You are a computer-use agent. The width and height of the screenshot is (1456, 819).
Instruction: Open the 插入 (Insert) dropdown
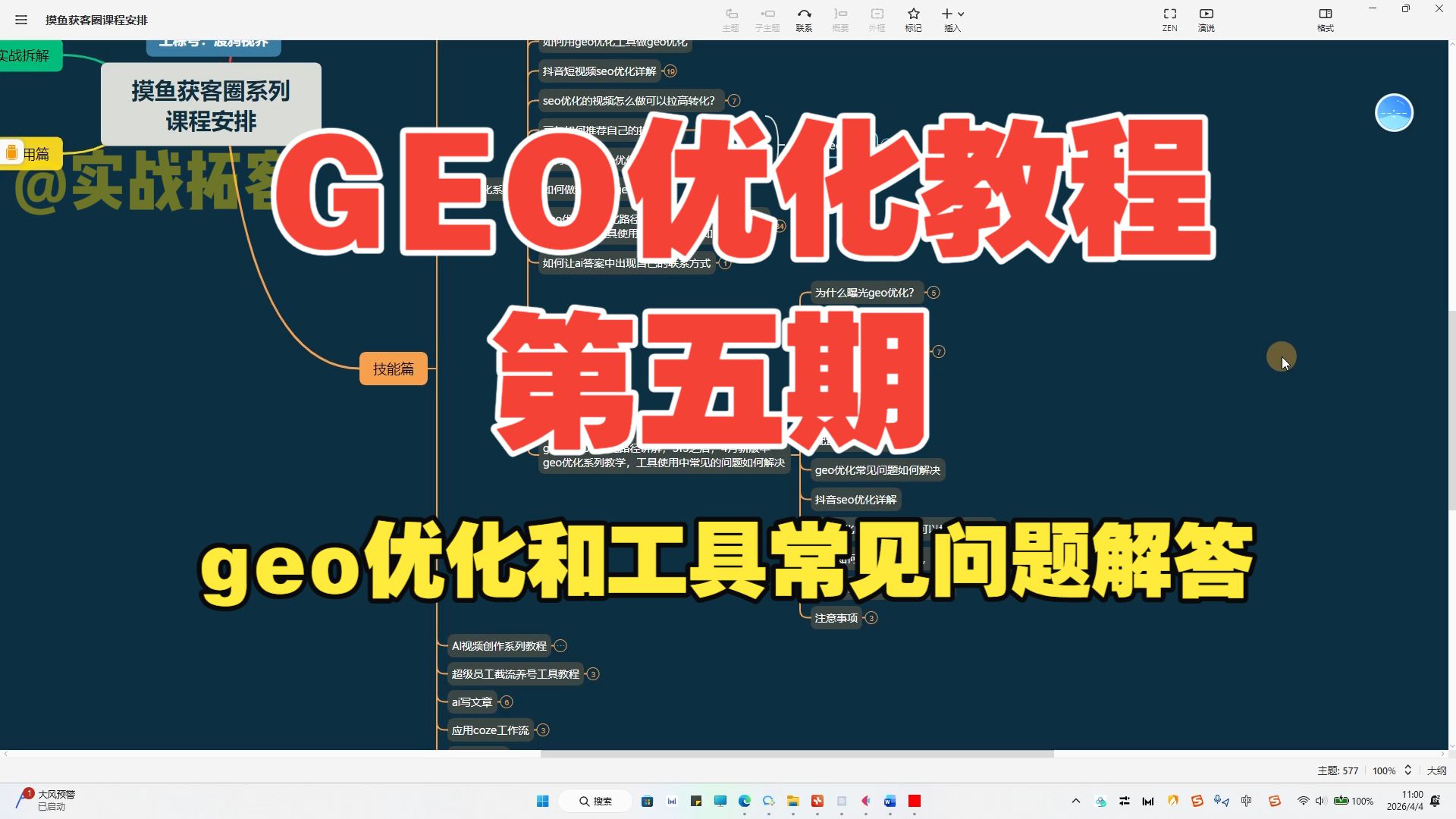click(x=952, y=20)
